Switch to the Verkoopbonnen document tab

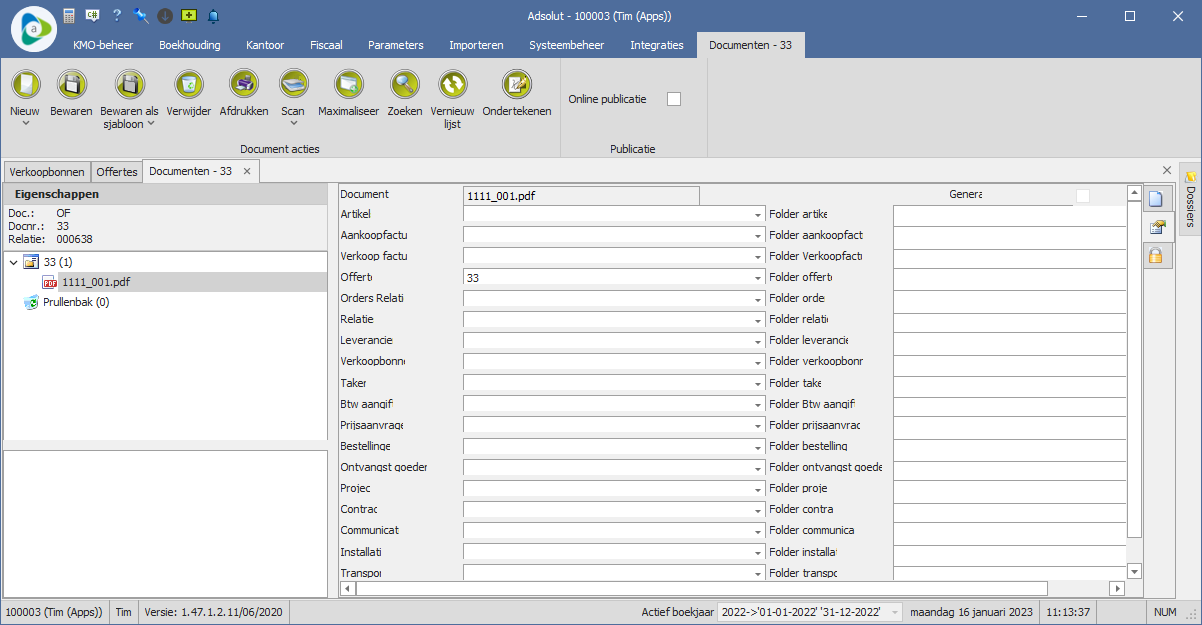point(47,172)
